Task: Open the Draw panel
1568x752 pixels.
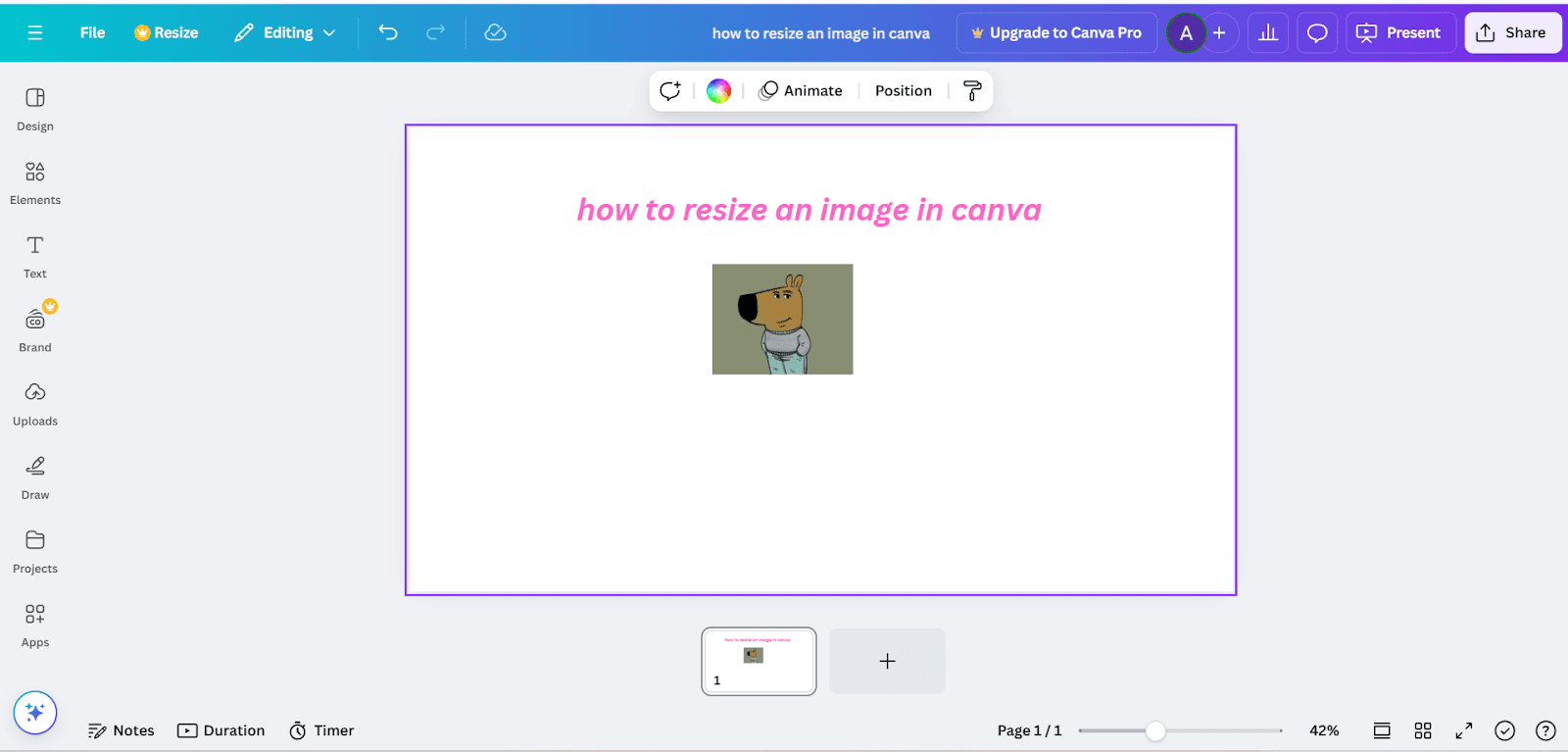Action: pos(35,477)
